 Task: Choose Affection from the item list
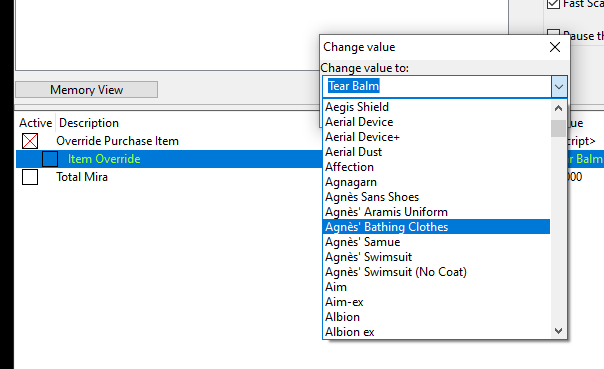436,167
